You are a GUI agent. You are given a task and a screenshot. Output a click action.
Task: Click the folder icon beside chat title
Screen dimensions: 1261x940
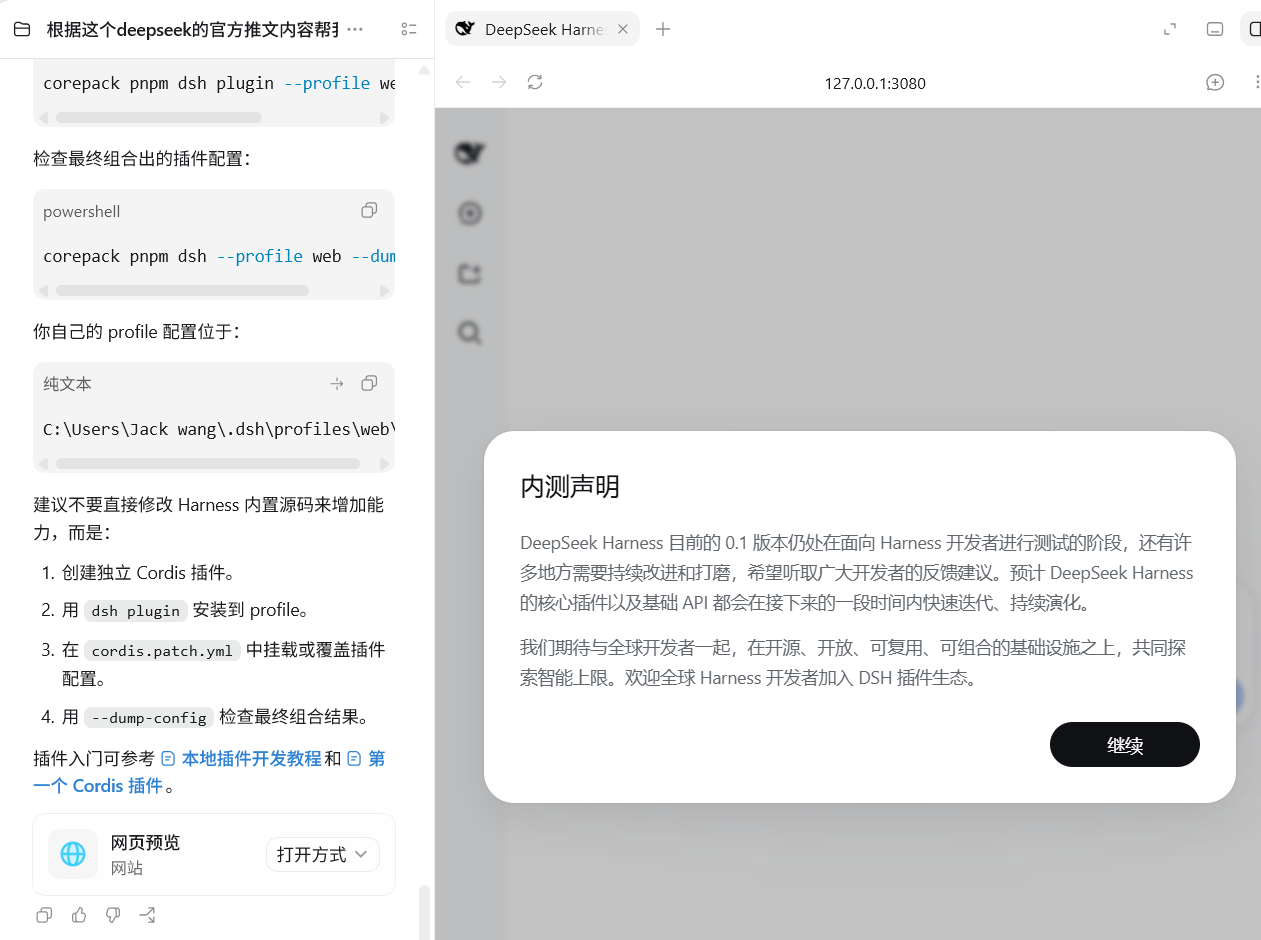point(22,30)
